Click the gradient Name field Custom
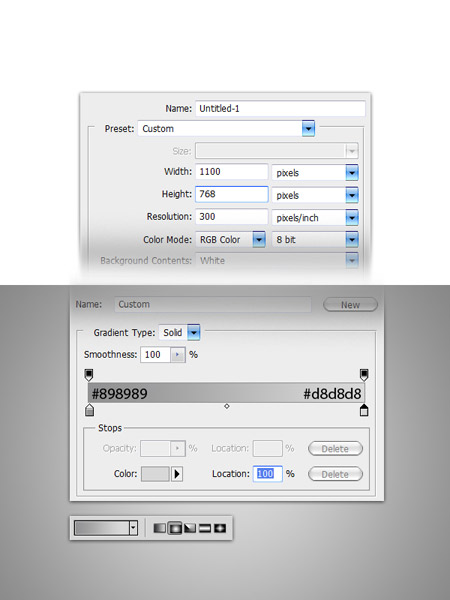Image resolution: width=450 pixels, height=600 pixels. click(213, 305)
